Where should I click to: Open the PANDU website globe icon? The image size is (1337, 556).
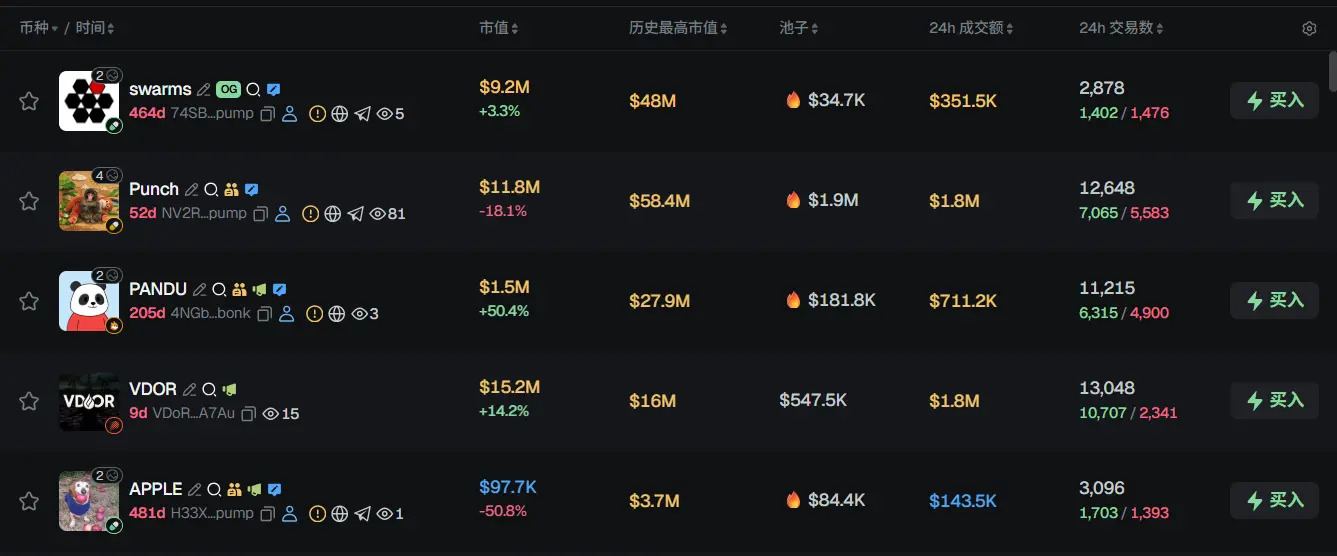pyautogui.click(x=337, y=314)
